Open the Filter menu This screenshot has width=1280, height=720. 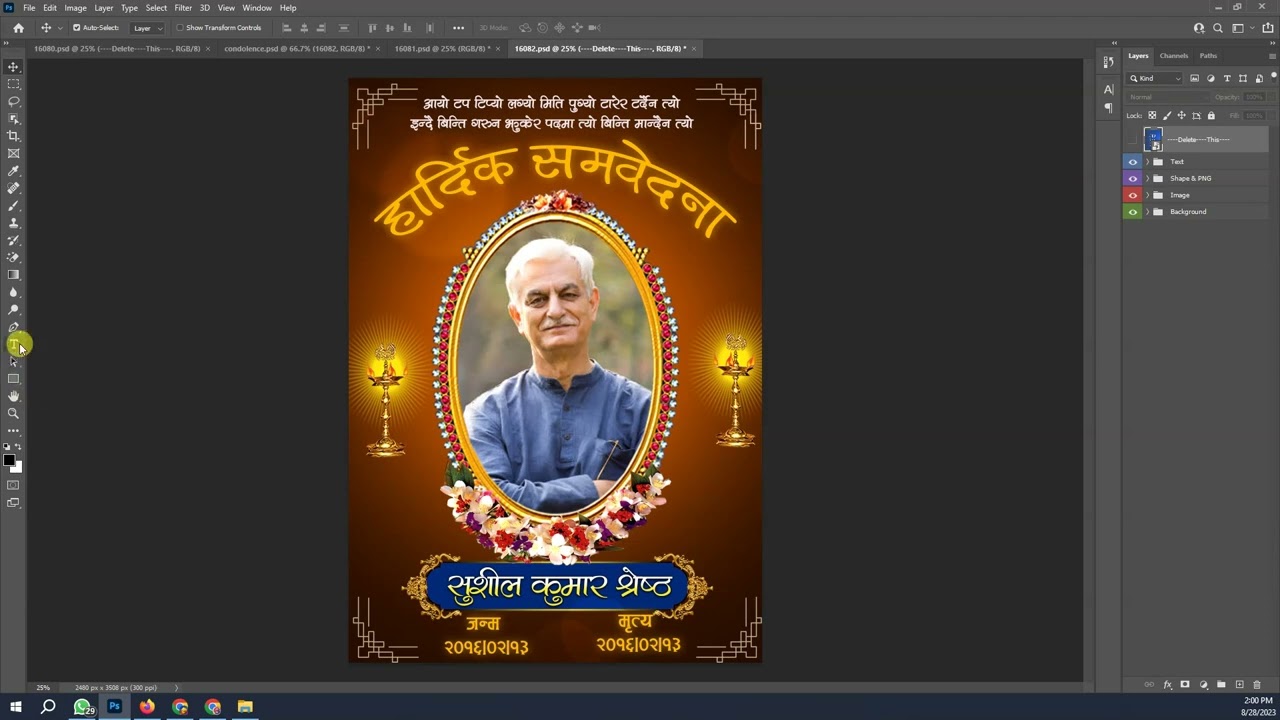tap(183, 7)
